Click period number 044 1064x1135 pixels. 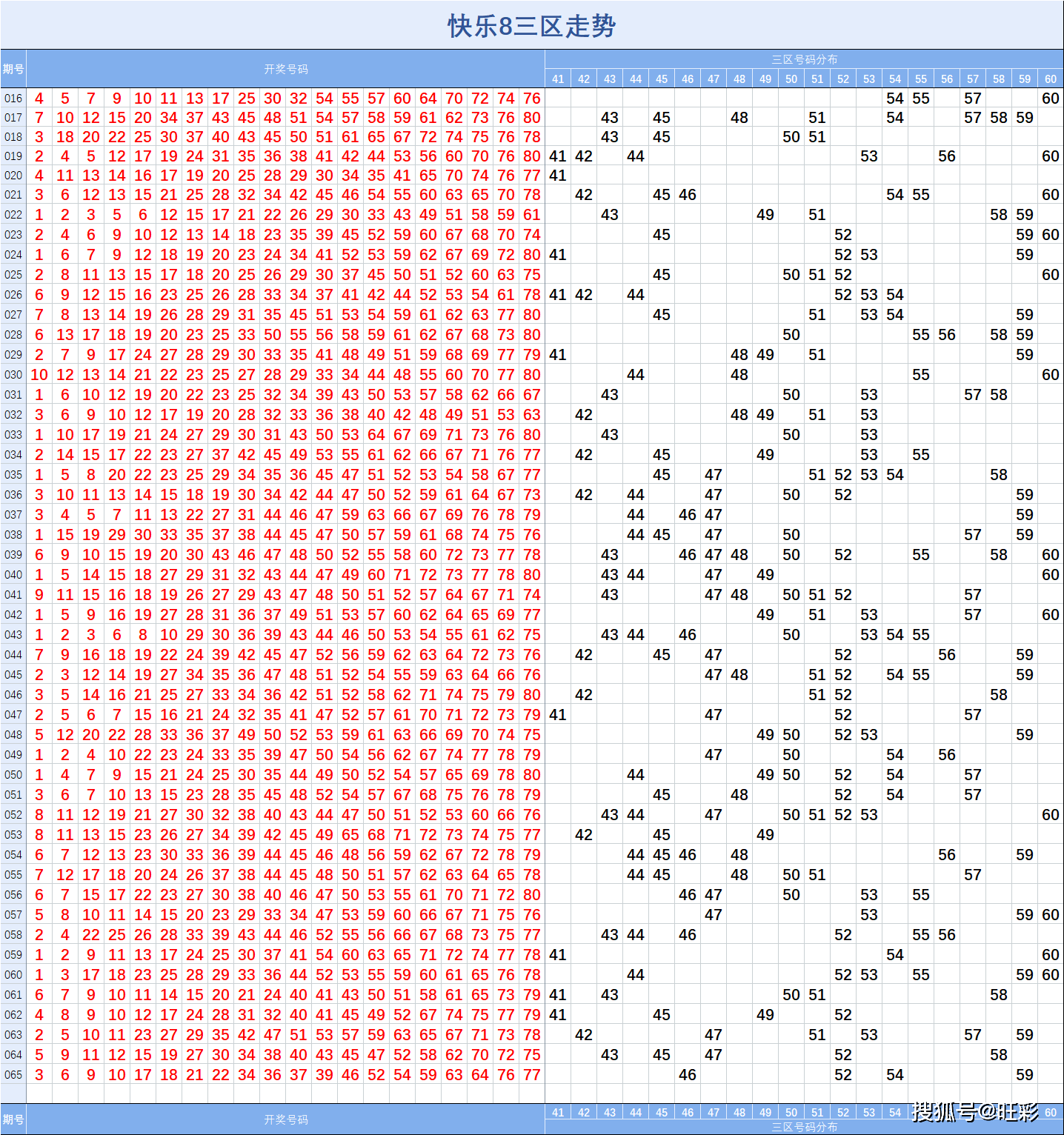(13, 655)
